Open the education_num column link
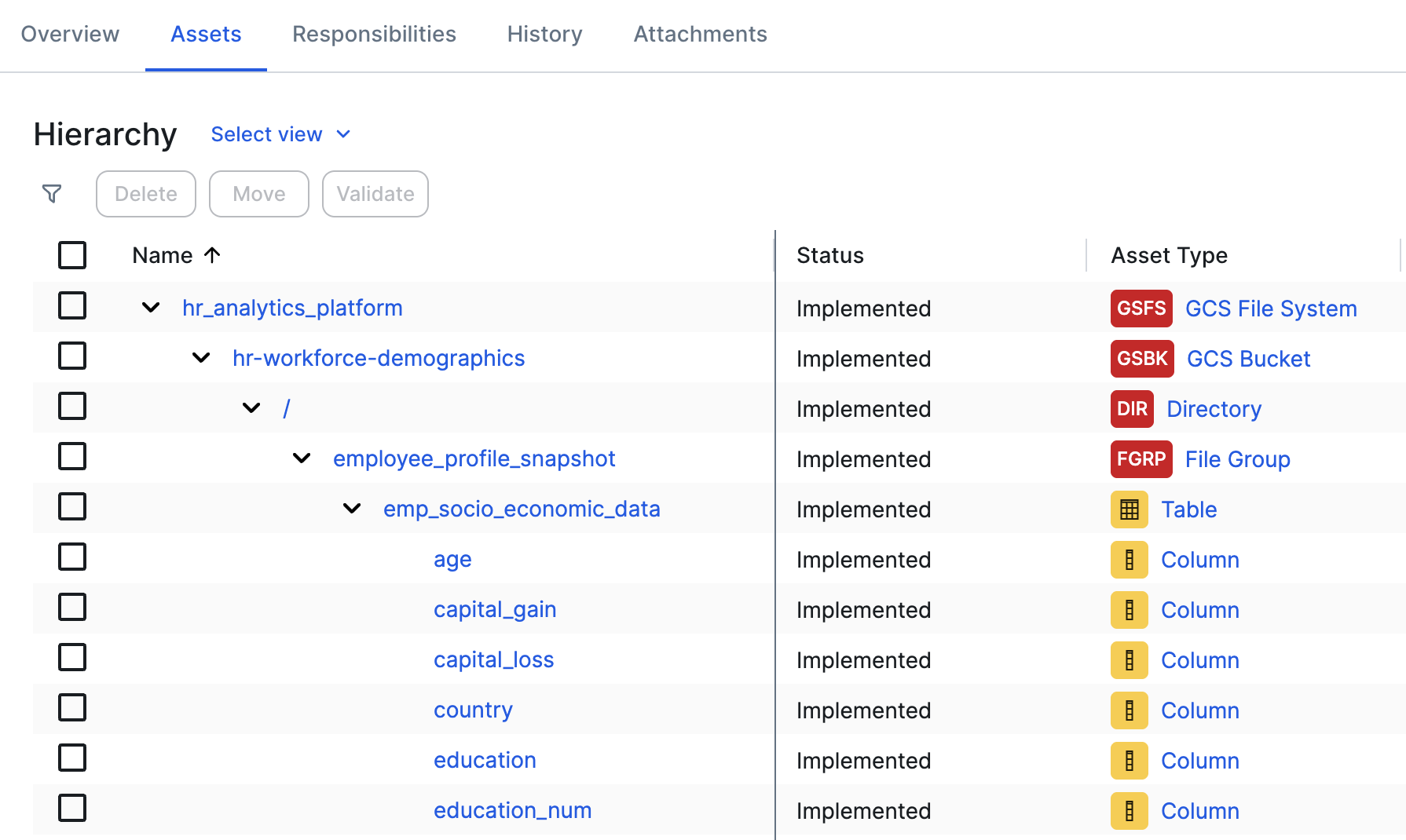This screenshot has width=1406, height=840. click(x=512, y=810)
